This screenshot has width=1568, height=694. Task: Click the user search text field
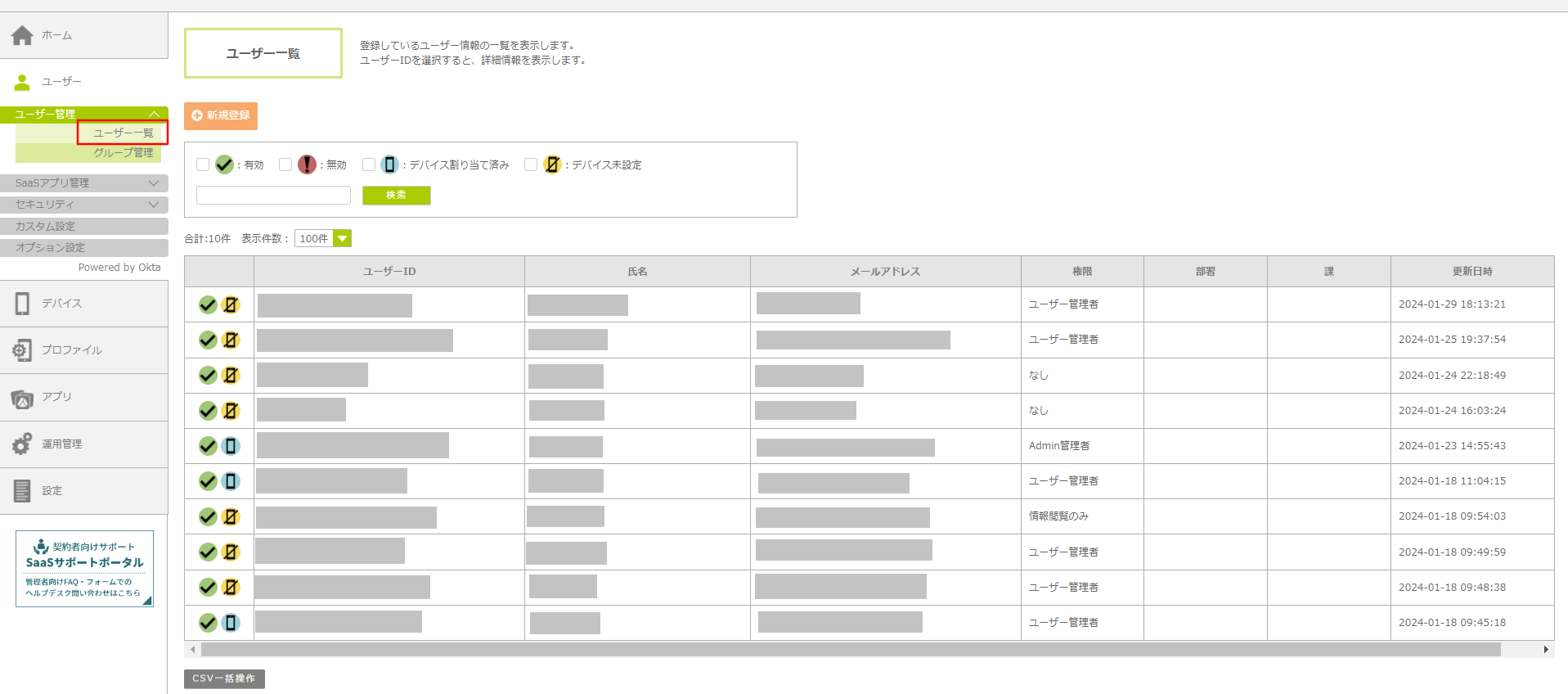[273, 196]
